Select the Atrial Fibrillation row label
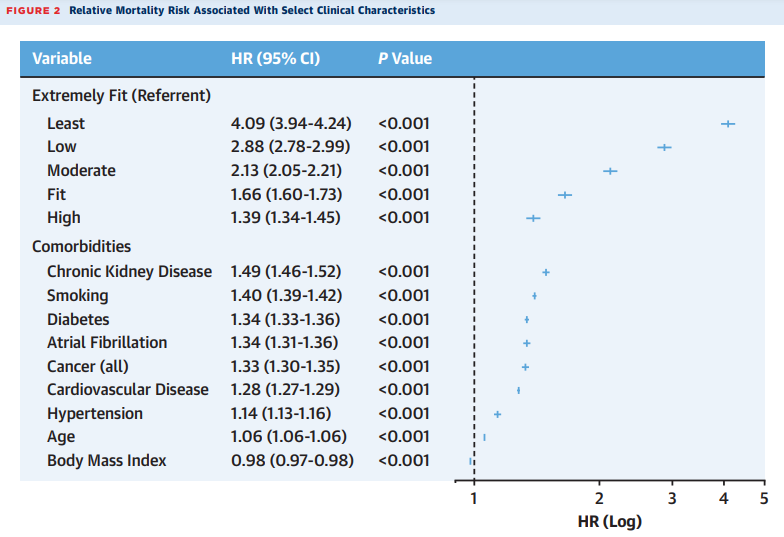The height and width of the screenshot is (537, 784). pyautogui.click(x=107, y=343)
